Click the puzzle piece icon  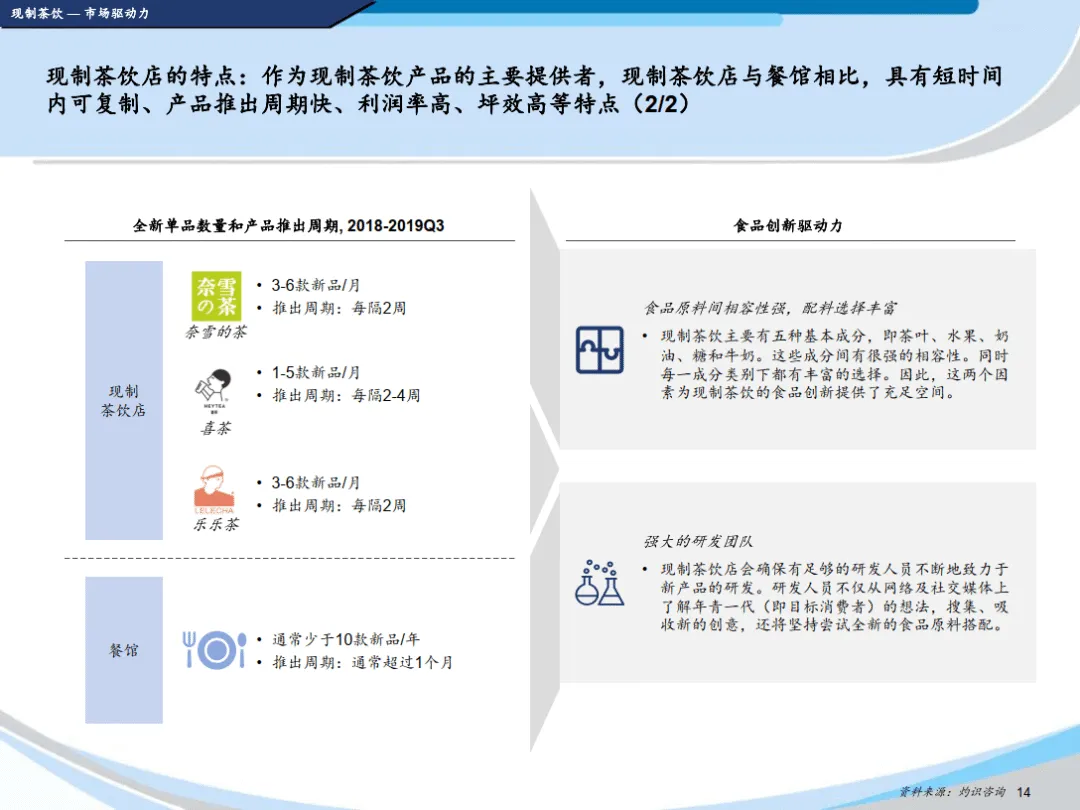(599, 350)
